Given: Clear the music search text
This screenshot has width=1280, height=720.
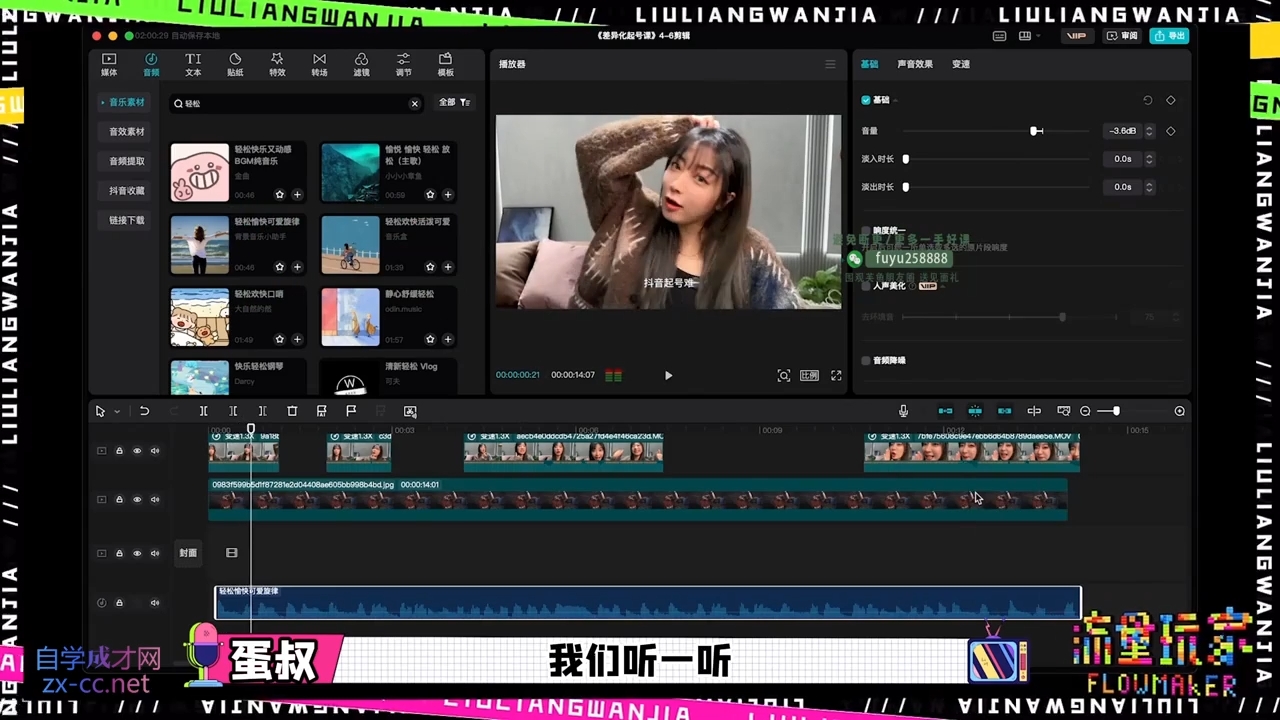Looking at the screenshot, I should click(414, 103).
